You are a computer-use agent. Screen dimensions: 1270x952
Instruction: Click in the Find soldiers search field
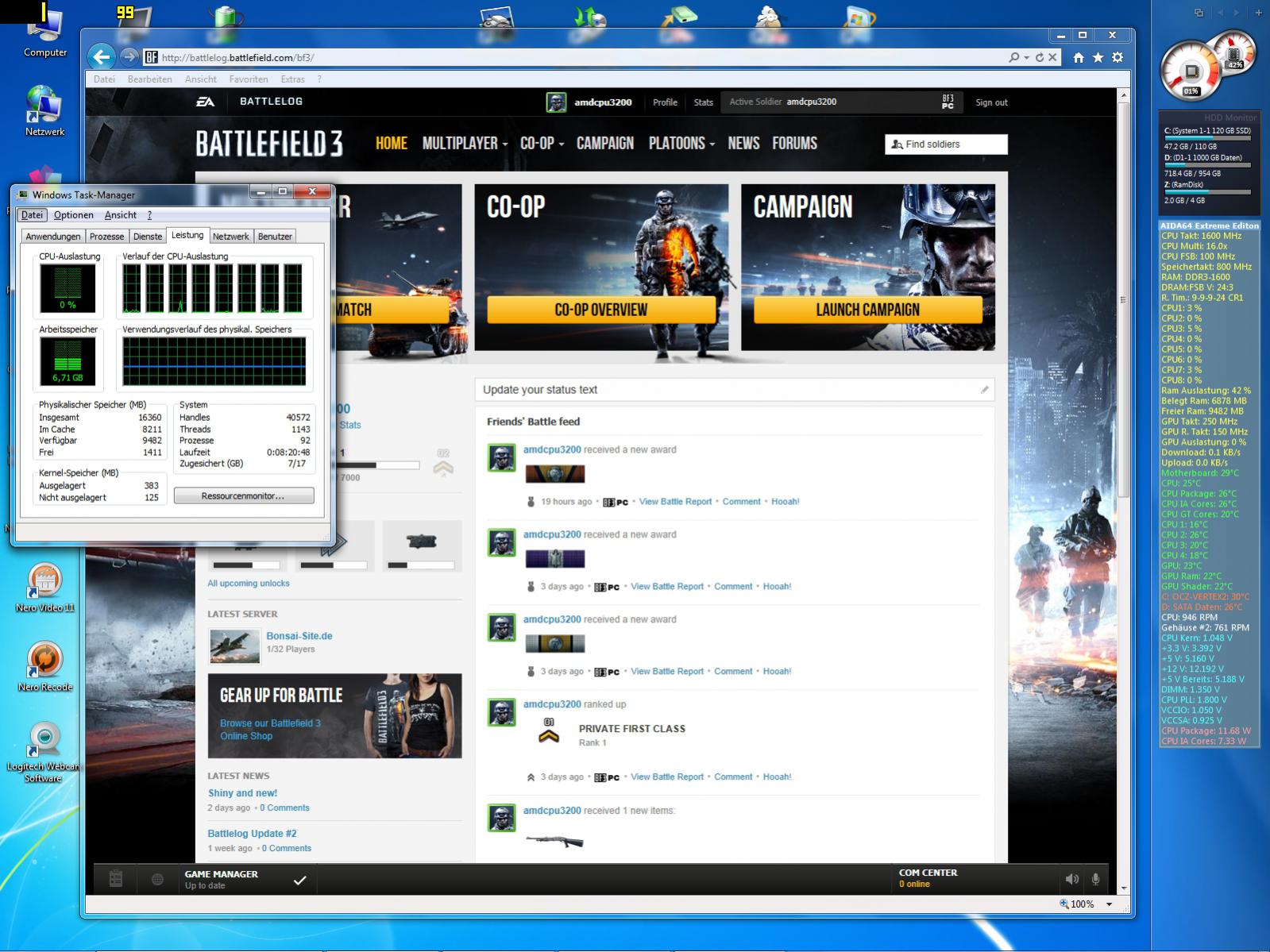pyautogui.click(x=947, y=144)
